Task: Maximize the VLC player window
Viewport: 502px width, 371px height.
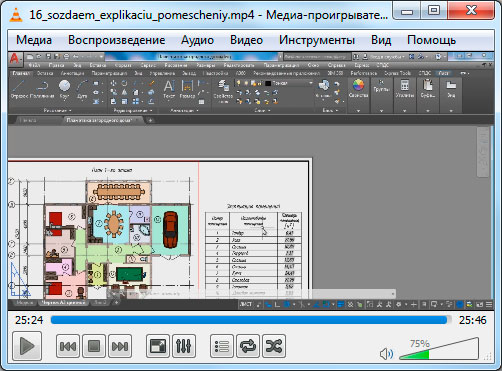Action: [434, 11]
